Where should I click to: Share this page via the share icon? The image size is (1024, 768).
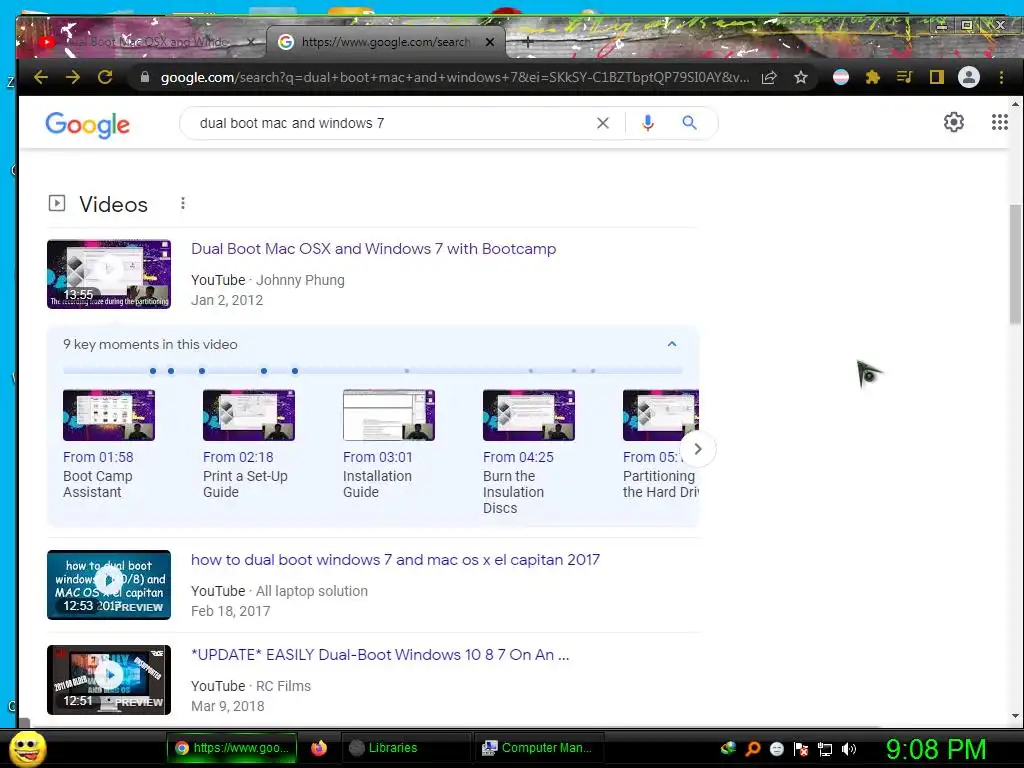pyautogui.click(x=769, y=78)
